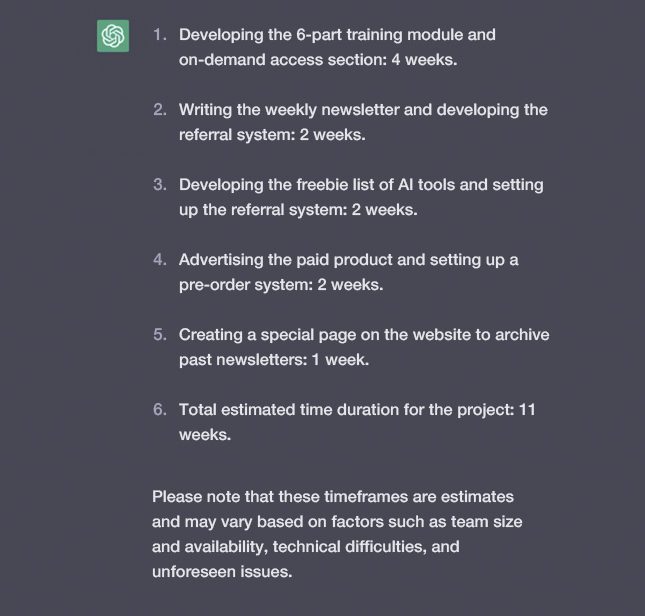The image size is (645, 616).
Task: Click list number 2 marker
Action: pos(160,110)
